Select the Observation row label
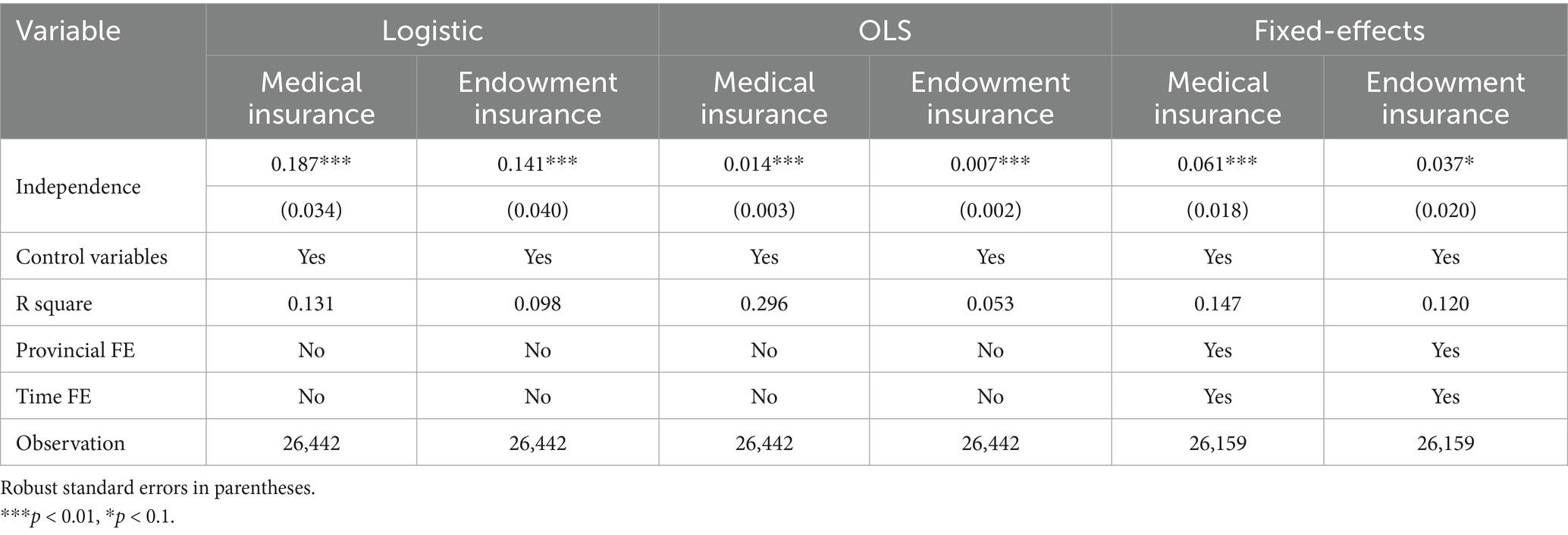1568x535 pixels. 71,443
